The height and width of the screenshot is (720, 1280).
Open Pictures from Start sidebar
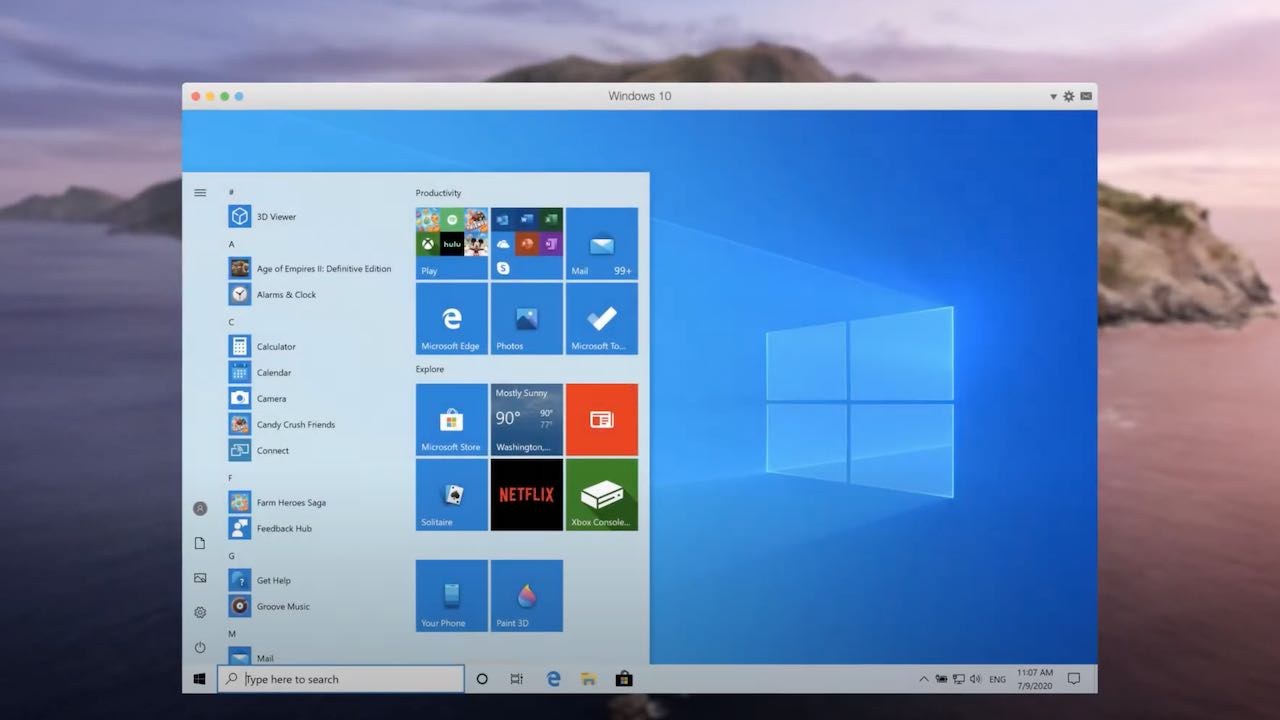point(200,578)
